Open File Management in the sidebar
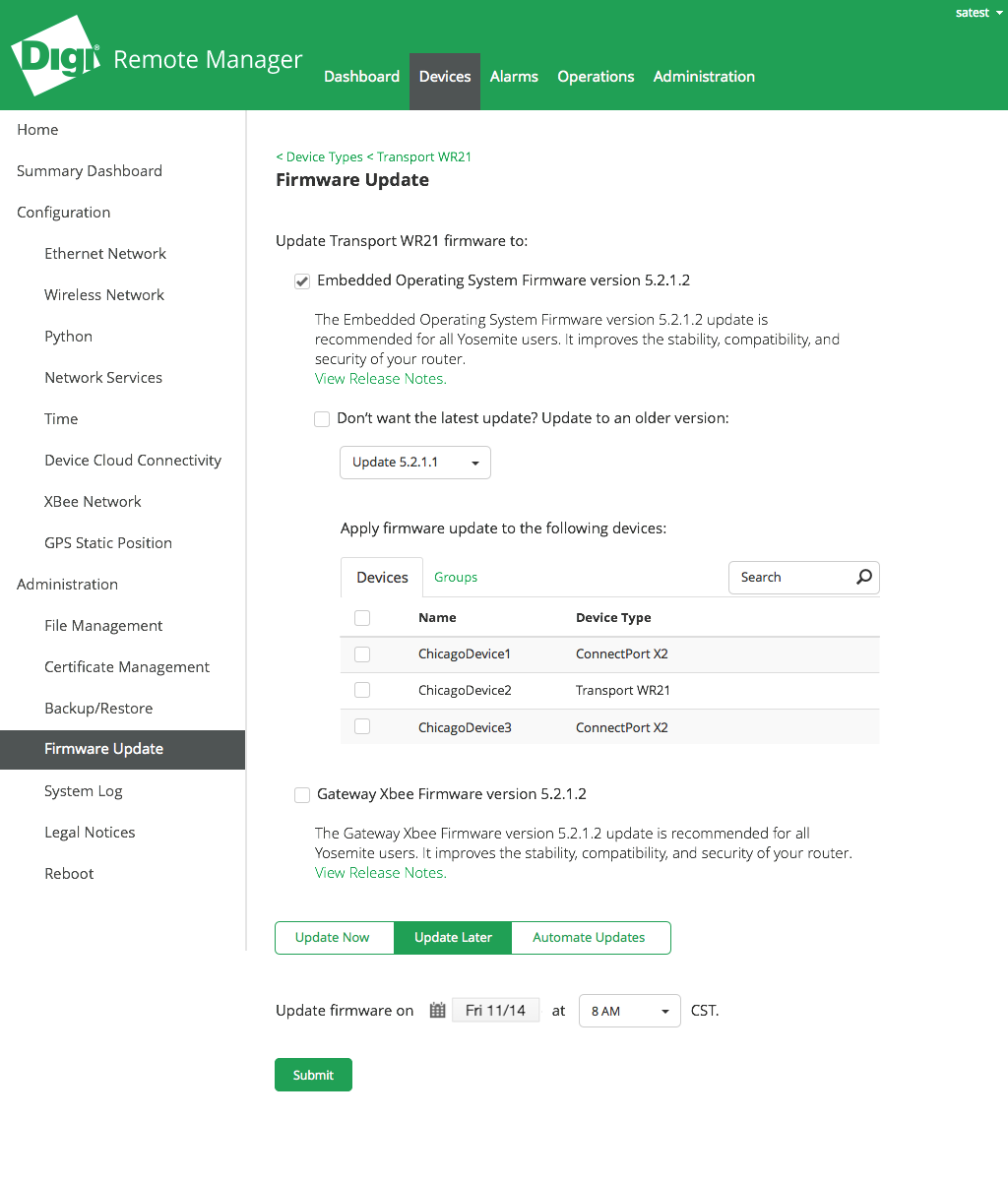The width and height of the screenshot is (1008, 1181). (103, 626)
